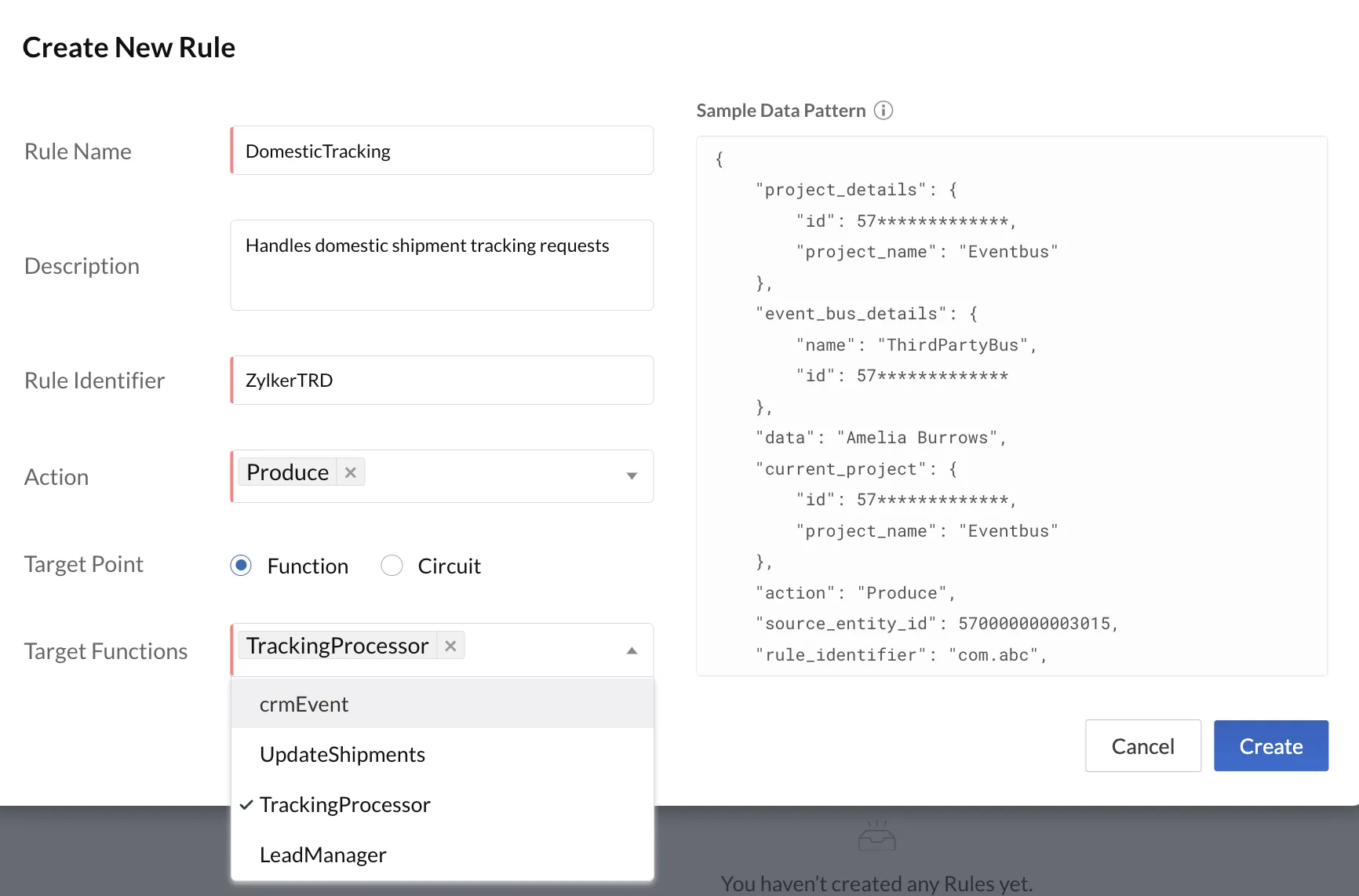Click the "source_entity_id" value line

pos(937,623)
